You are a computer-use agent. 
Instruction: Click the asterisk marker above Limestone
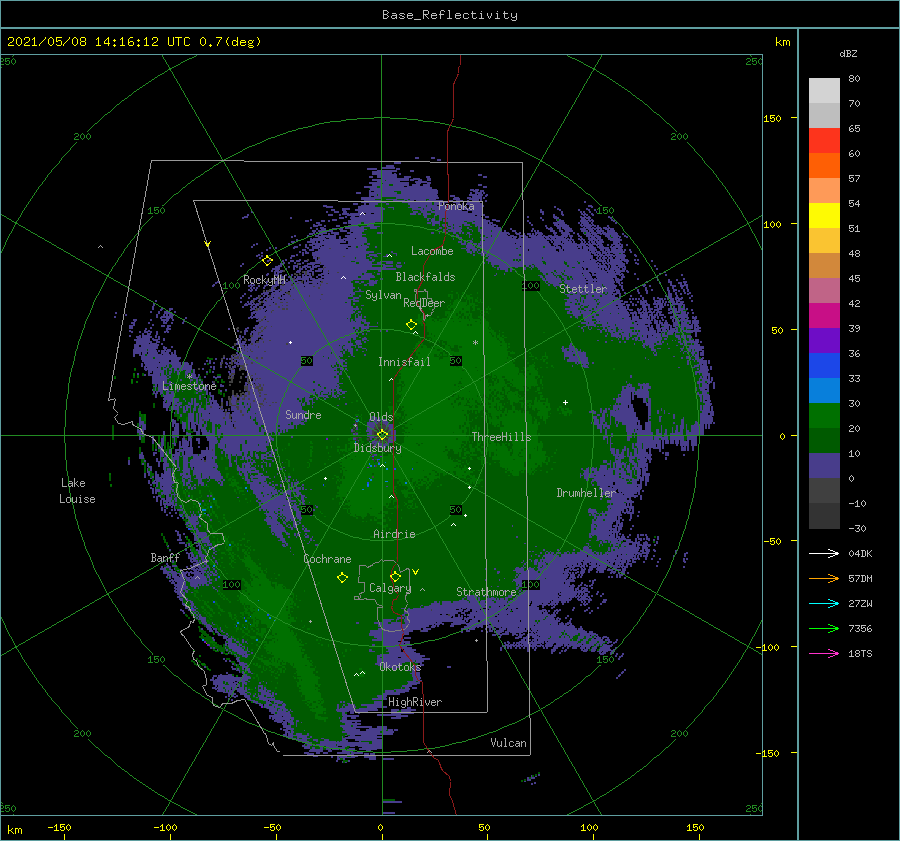tap(189, 377)
